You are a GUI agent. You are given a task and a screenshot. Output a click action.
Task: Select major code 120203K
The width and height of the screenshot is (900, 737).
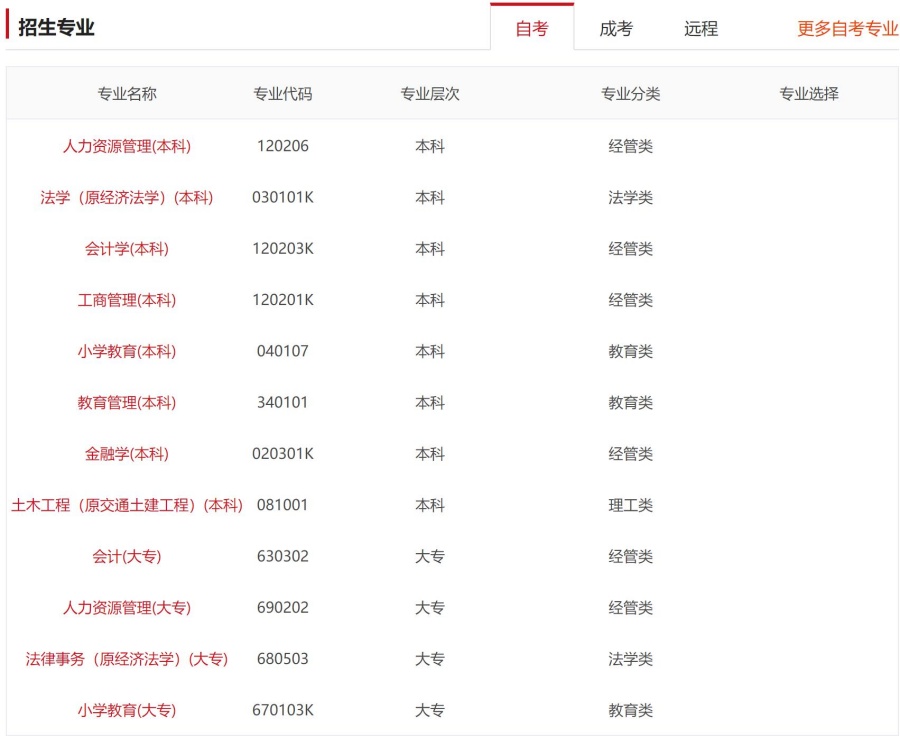pos(283,249)
